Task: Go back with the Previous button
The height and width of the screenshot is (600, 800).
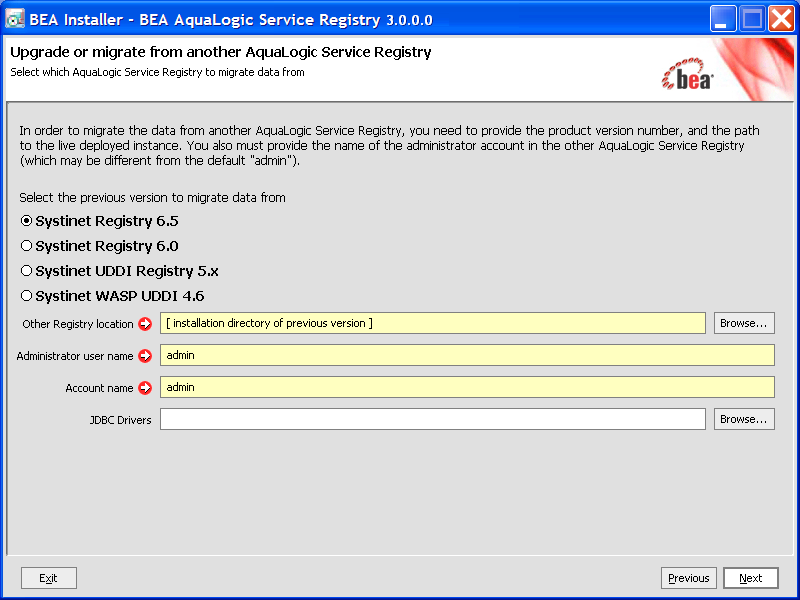Action: (689, 578)
